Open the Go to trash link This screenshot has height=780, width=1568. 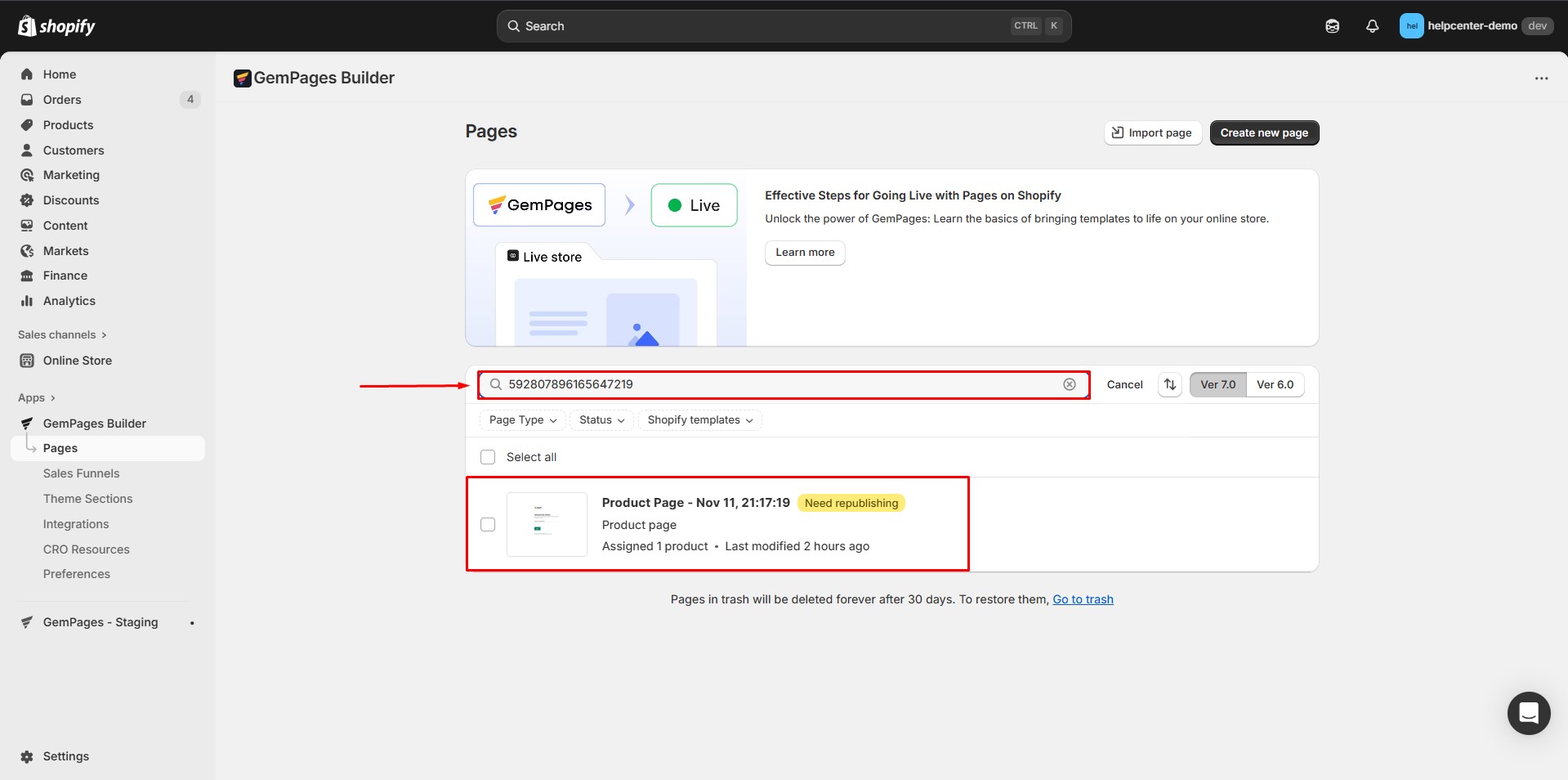click(1083, 598)
